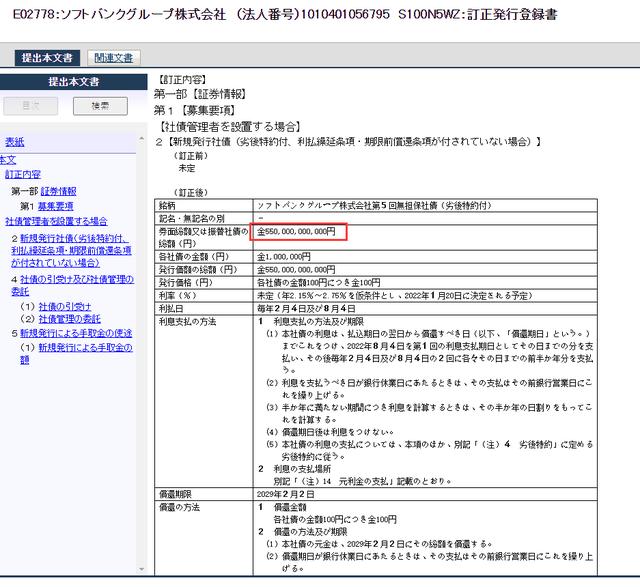Screen dimensions: 640x587
Task: Click the 未定 text under 訂正前
Action: [187, 168]
